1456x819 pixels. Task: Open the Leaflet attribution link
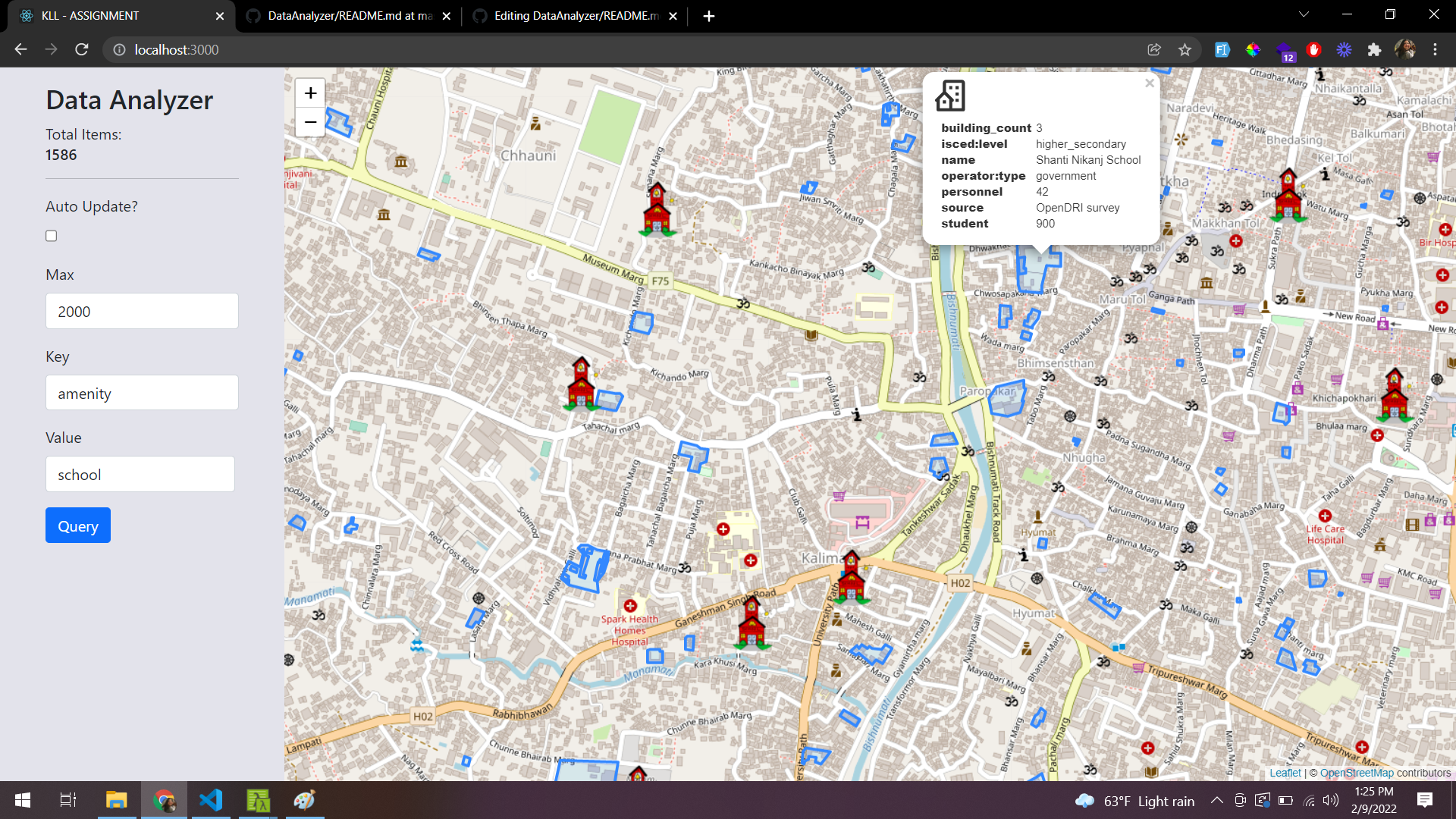(1285, 773)
